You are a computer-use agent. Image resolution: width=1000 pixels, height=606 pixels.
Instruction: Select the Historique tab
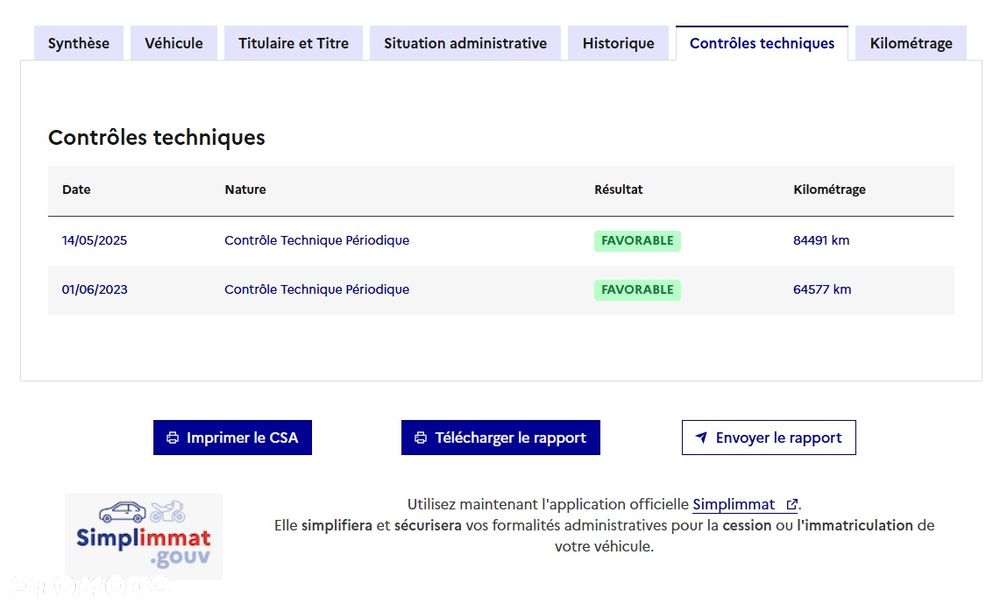618,43
